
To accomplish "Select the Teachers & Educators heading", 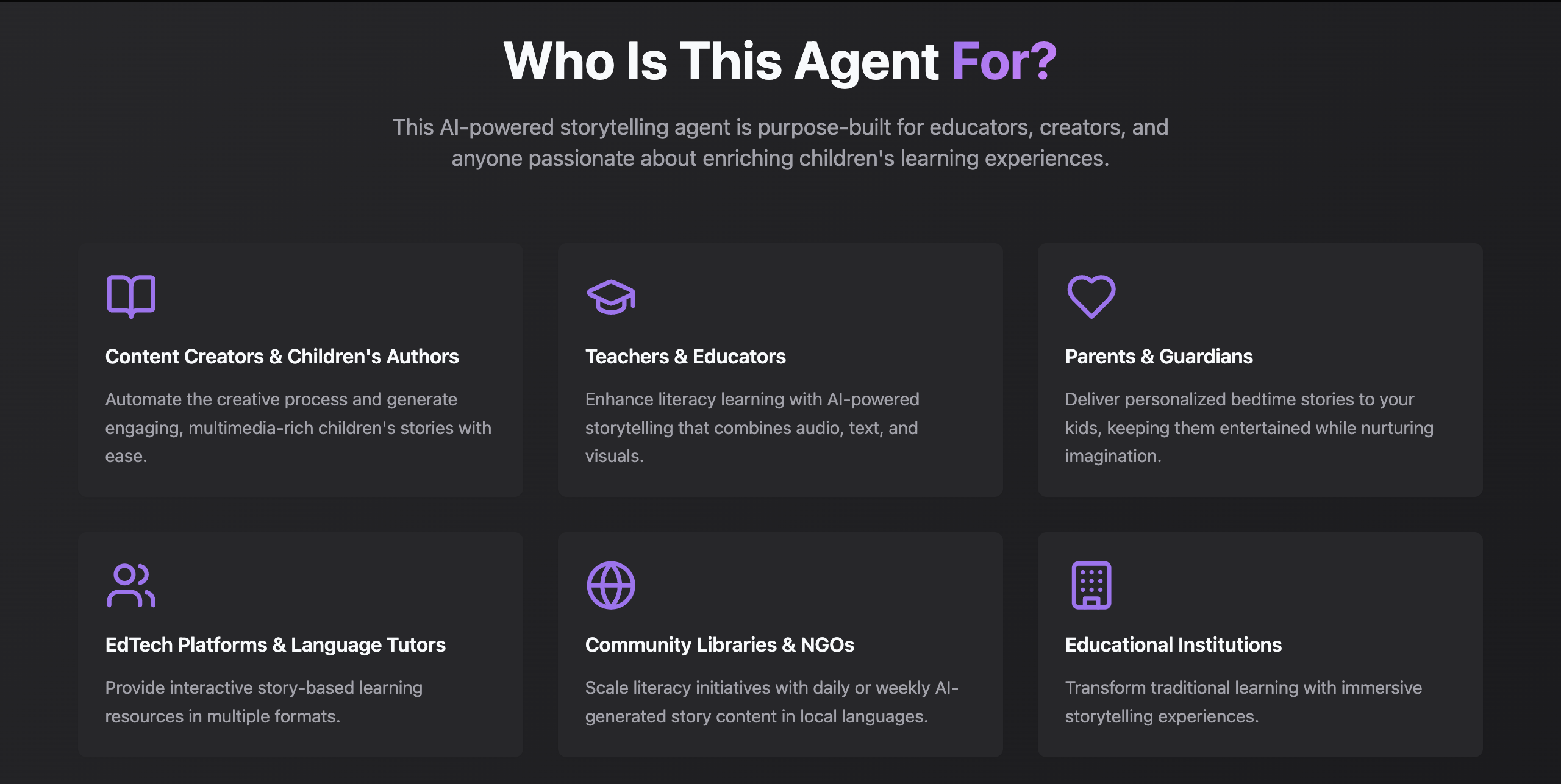I will (685, 356).
